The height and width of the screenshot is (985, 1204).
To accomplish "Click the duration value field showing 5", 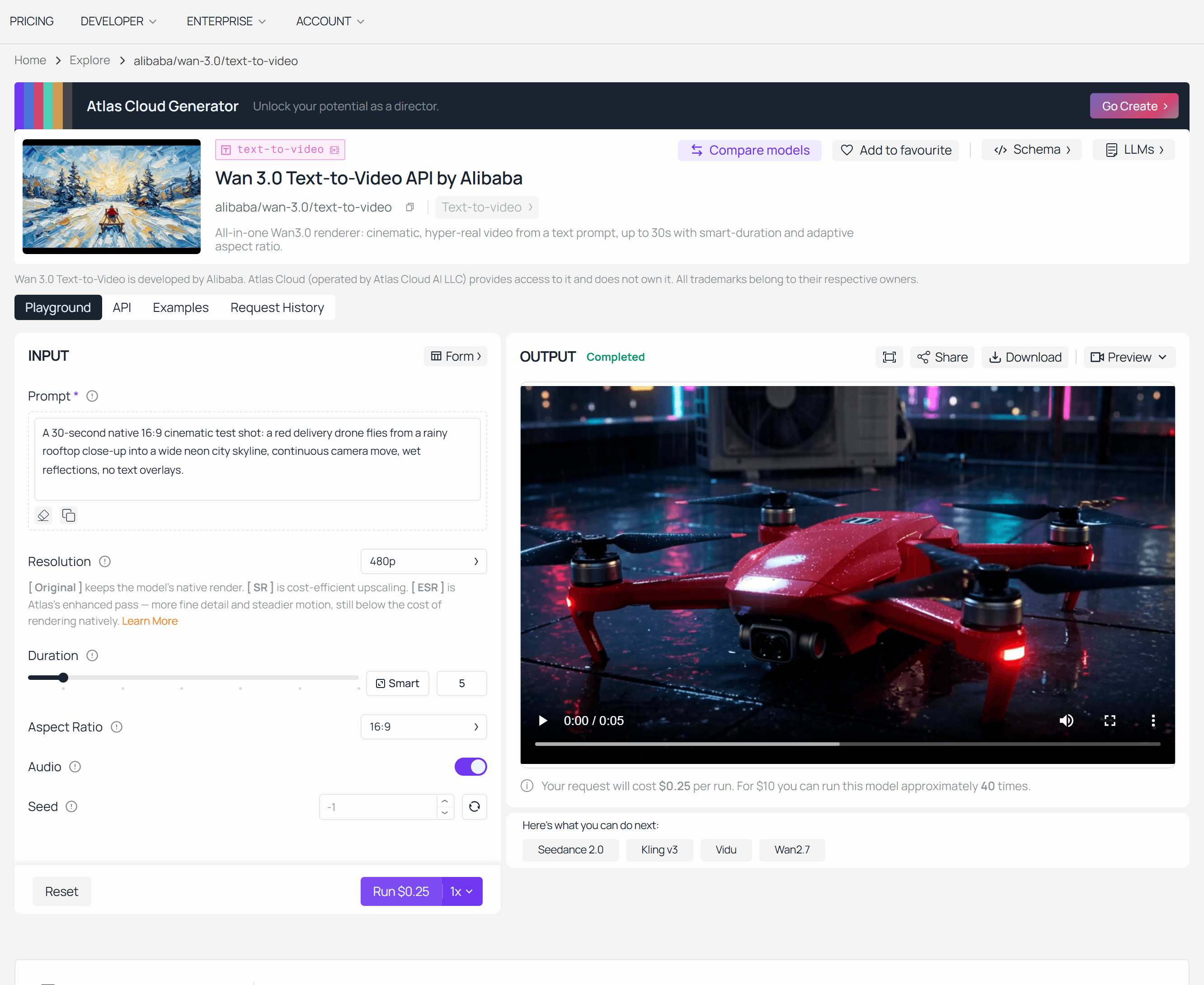I will click(x=461, y=683).
